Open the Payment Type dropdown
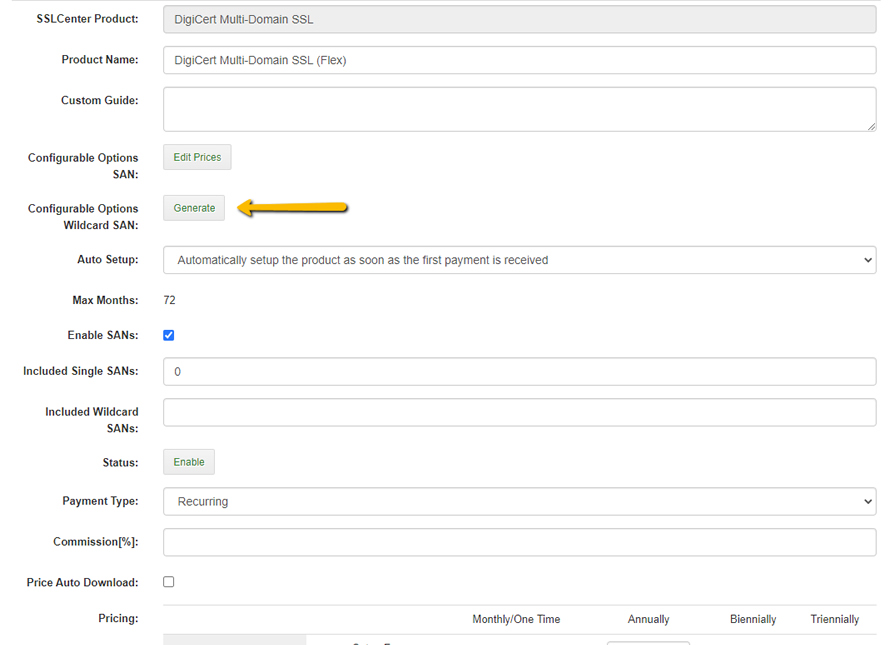Screen dimensions: 890x645 519,501
